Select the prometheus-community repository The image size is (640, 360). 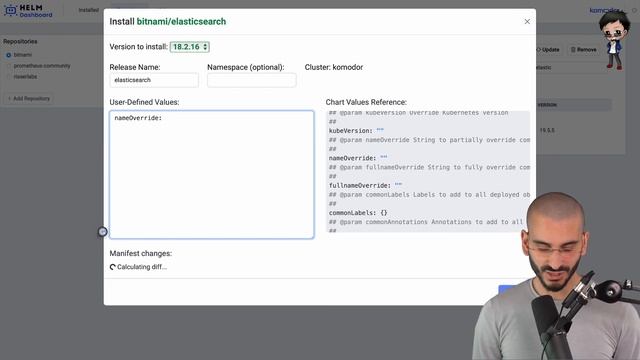pos(42,66)
